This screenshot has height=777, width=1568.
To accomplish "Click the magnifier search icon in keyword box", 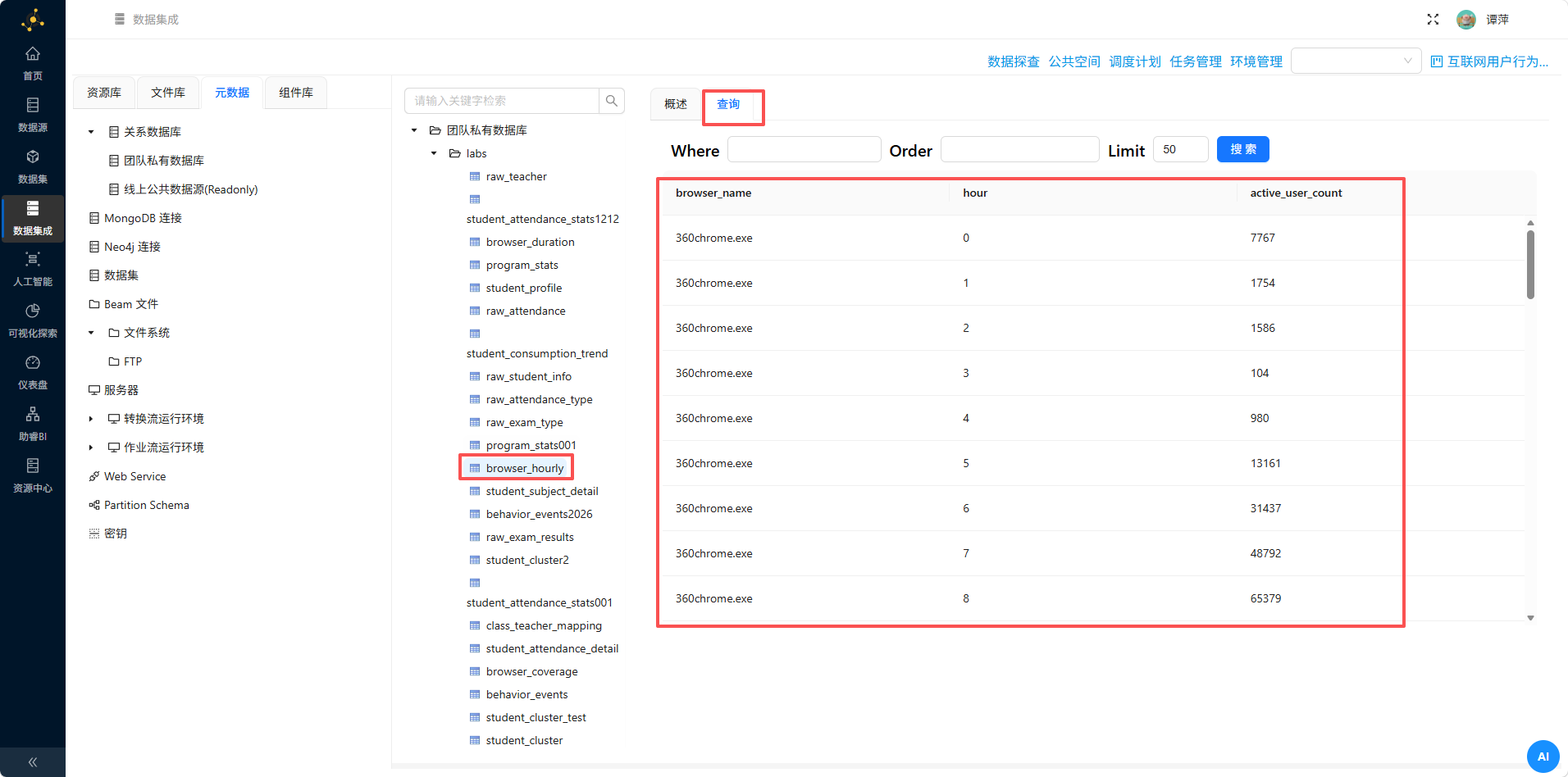I will (x=612, y=101).
